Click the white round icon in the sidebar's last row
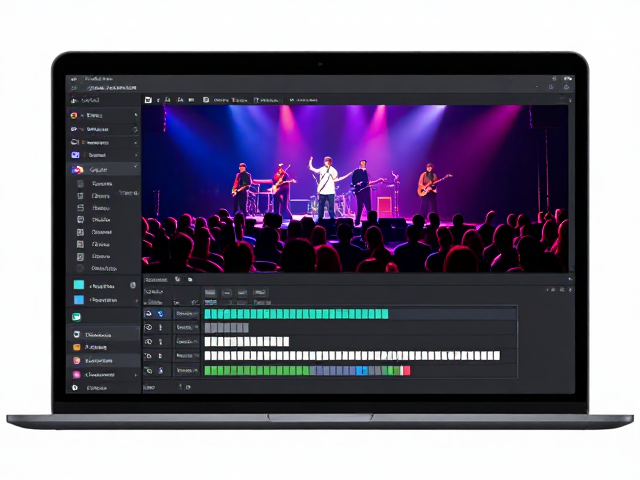The height and width of the screenshot is (480, 640). [x=75, y=388]
